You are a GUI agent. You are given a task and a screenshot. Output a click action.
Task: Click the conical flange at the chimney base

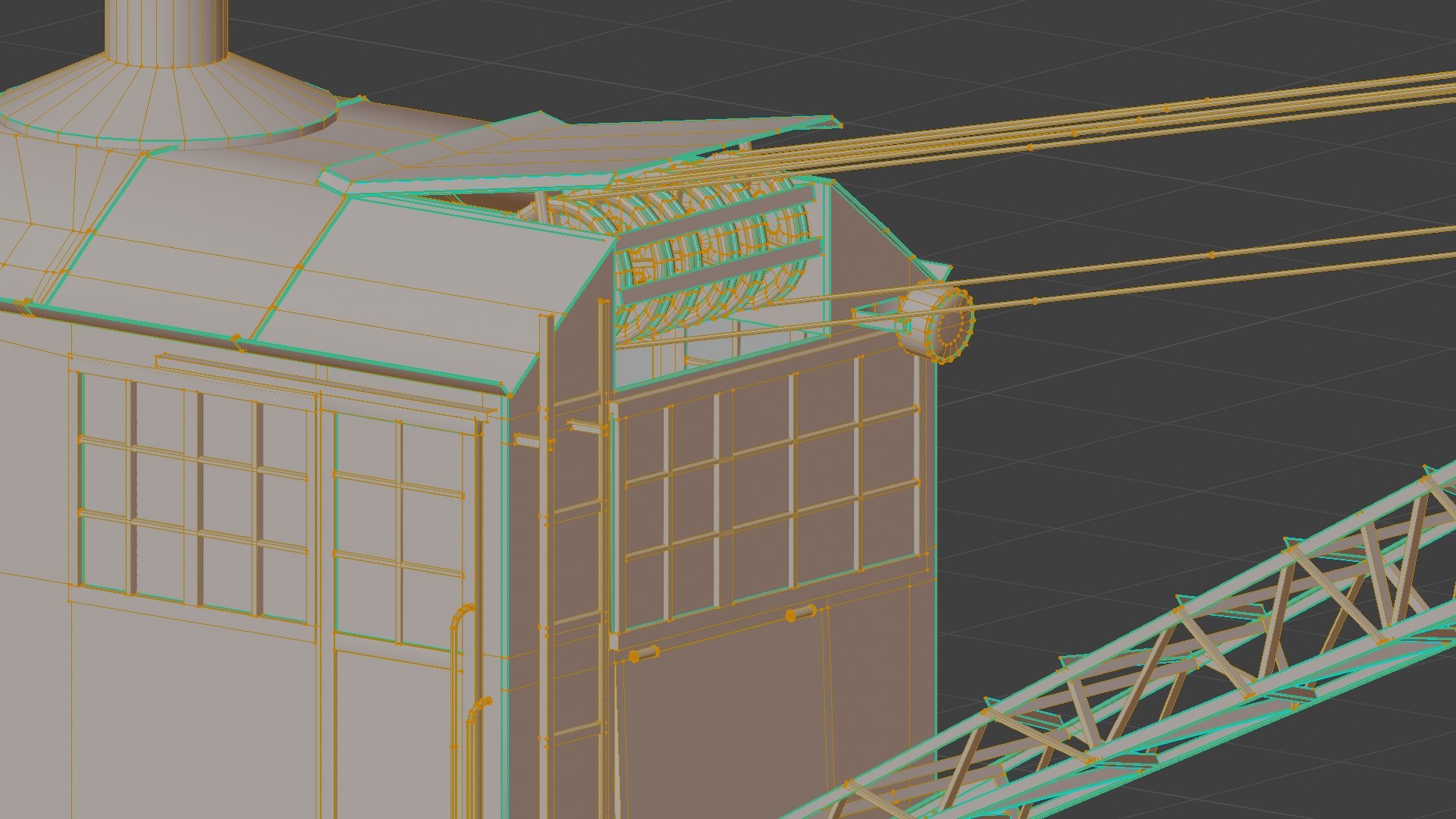(x=170, y=102)
